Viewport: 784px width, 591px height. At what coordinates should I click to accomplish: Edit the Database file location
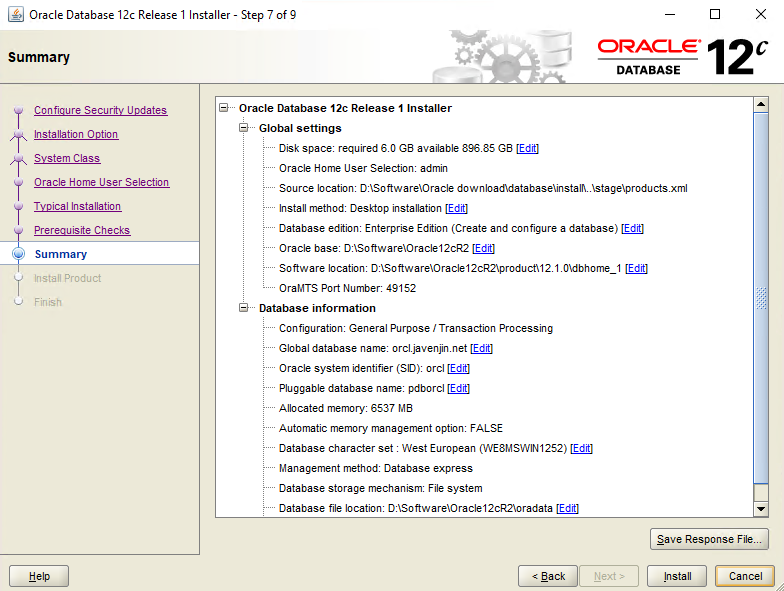568,508
